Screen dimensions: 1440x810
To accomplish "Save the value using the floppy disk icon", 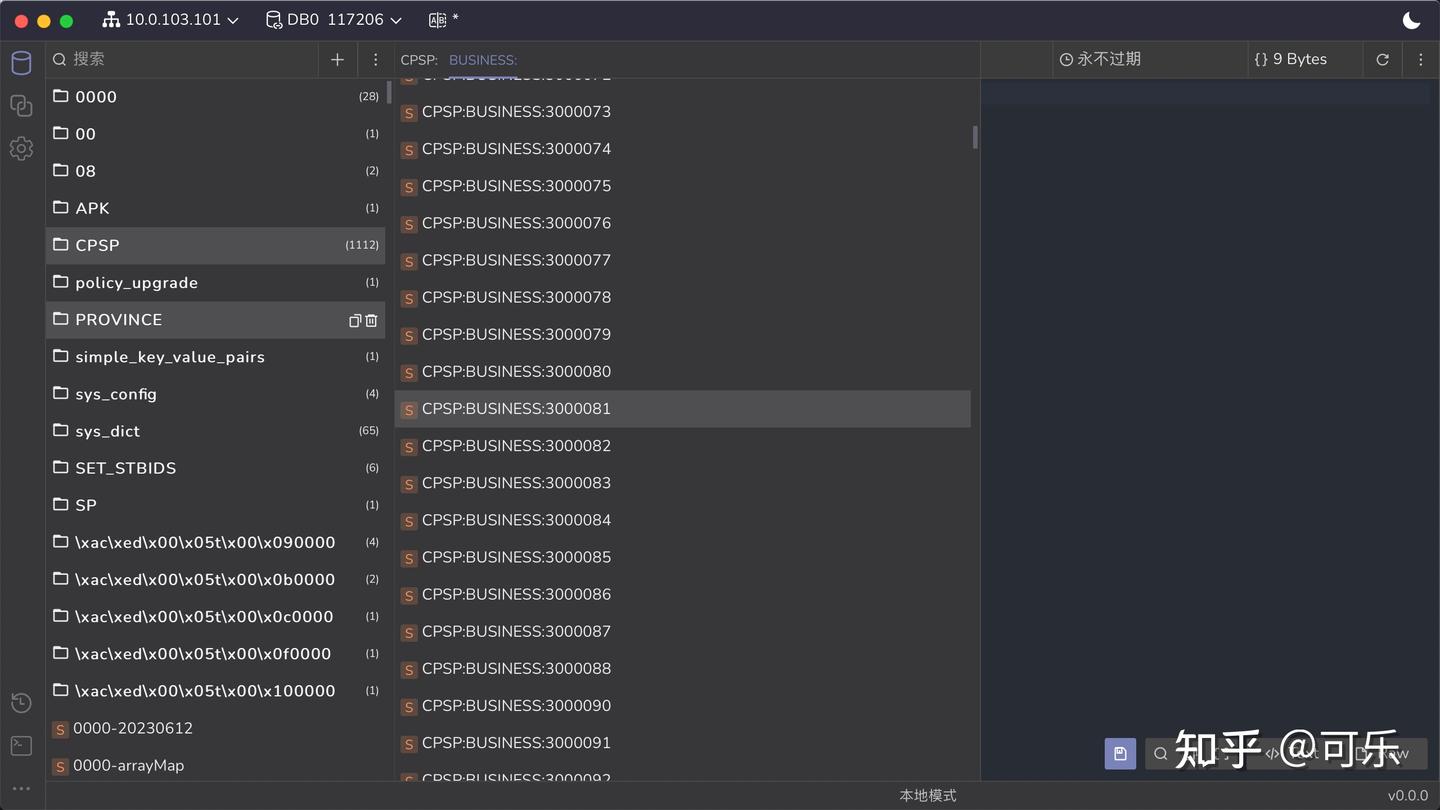I will (x=1119, y=753).
